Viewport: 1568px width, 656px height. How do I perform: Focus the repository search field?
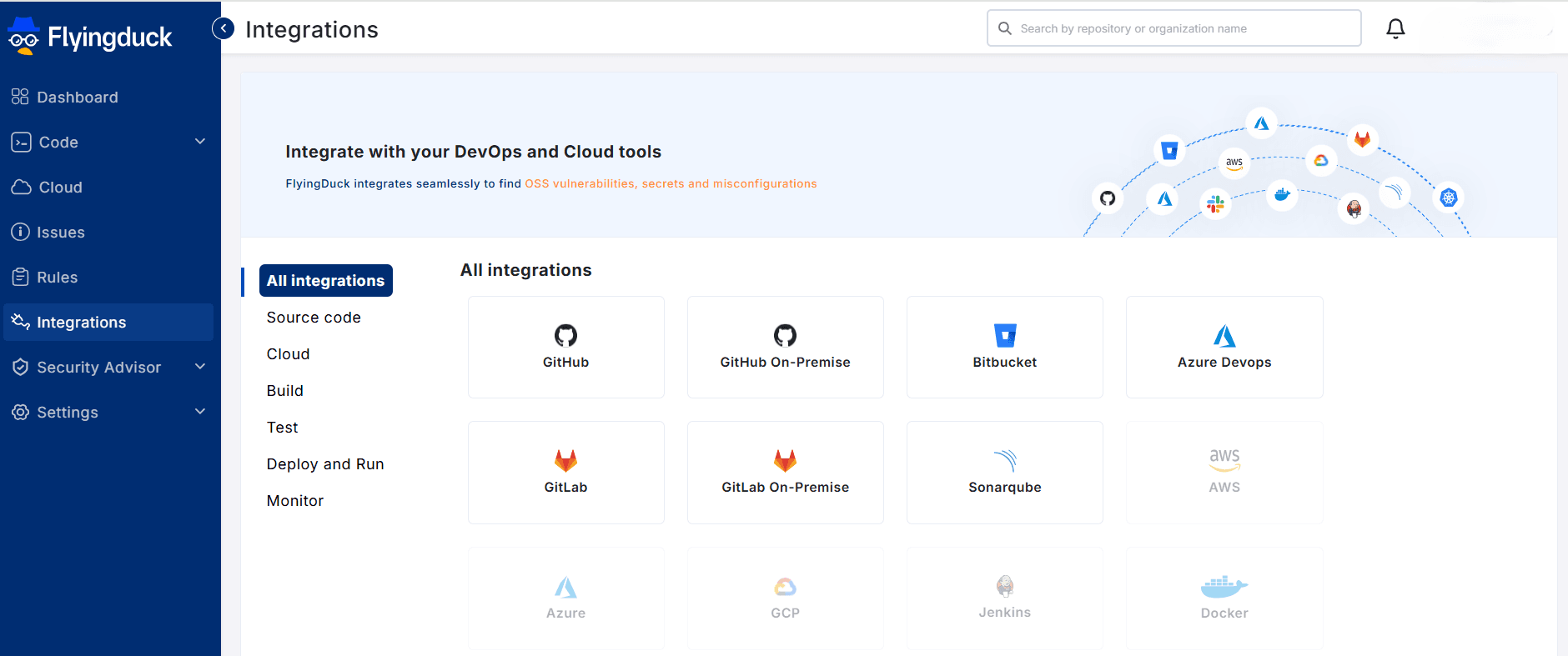(x=1174, y=28)
